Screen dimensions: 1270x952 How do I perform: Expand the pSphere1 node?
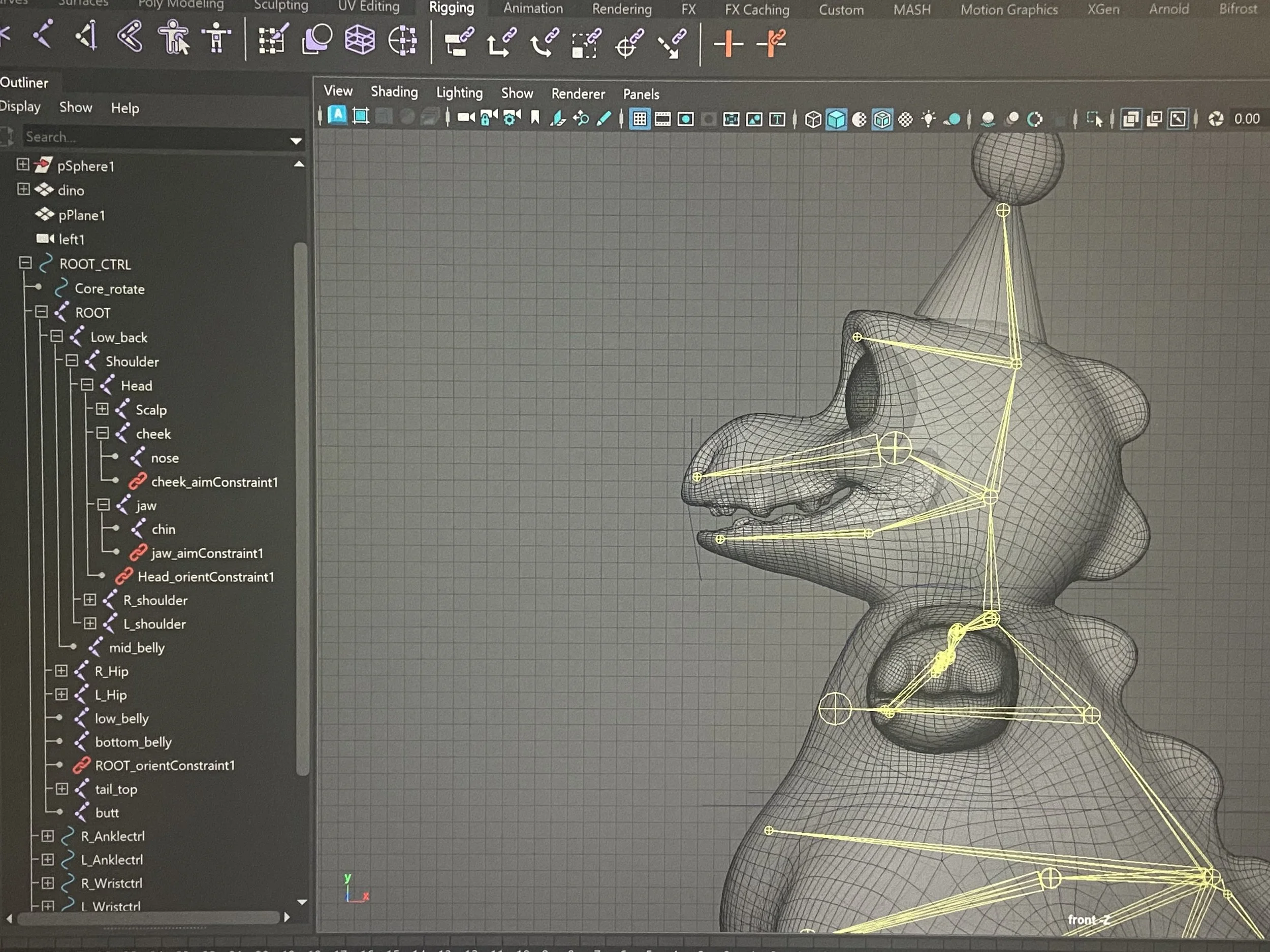pyautogui.click(x=22, y=165)
